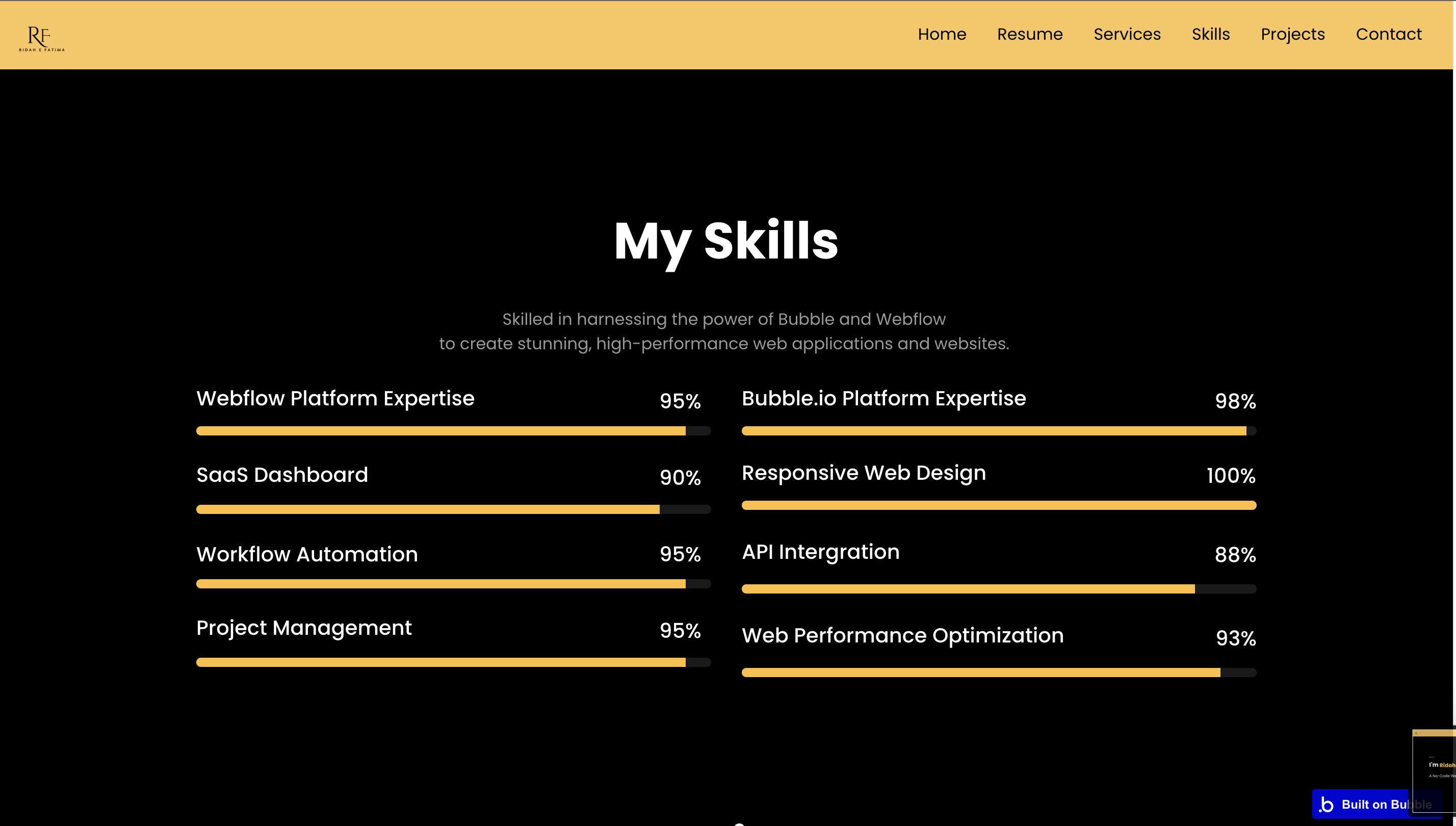Click the Responsive Web Design progress bar
This screenshot has height=826, width=1456.
pos(999,505)
